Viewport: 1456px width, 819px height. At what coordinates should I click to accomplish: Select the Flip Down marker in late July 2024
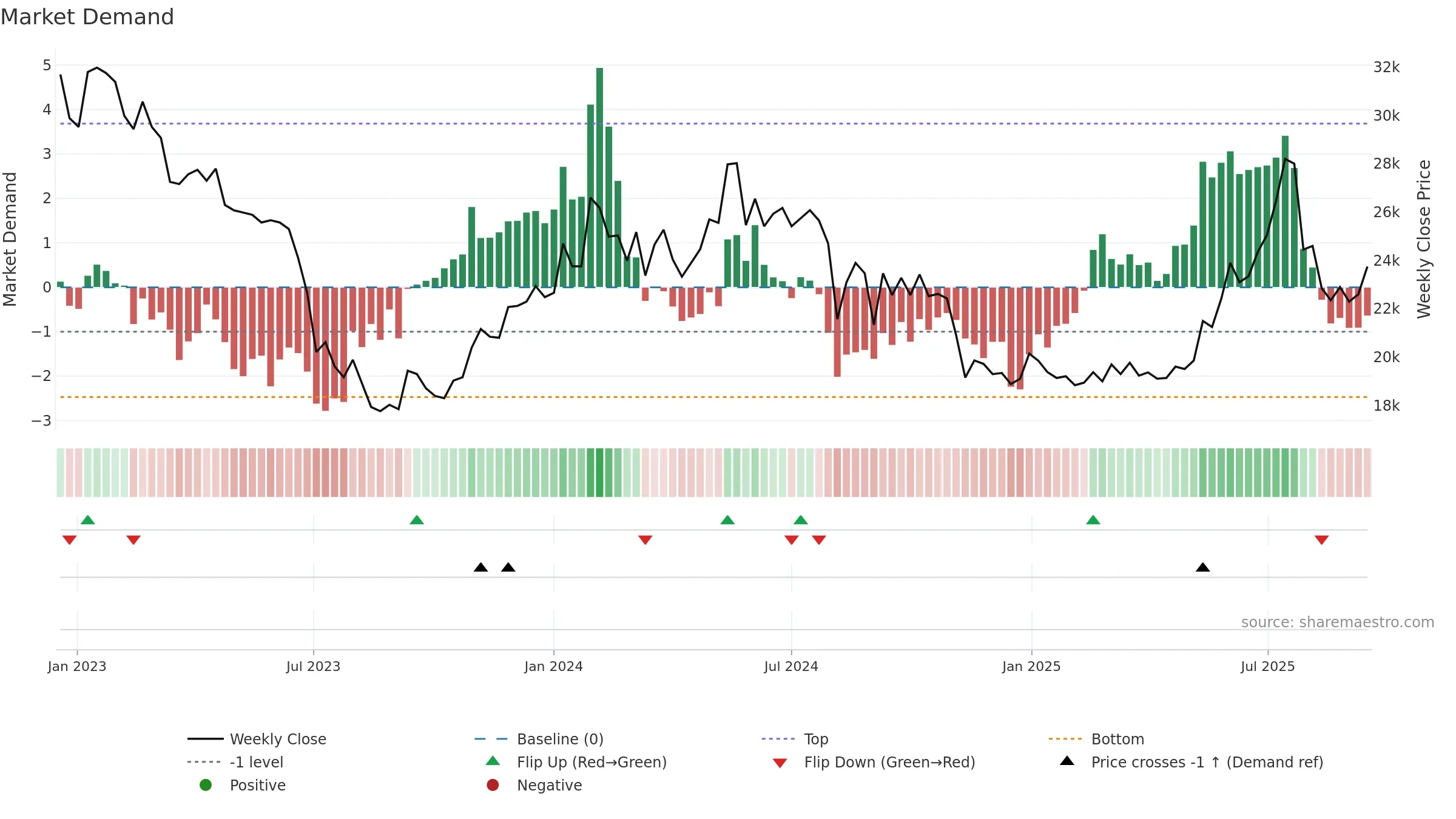pos(819,540)
